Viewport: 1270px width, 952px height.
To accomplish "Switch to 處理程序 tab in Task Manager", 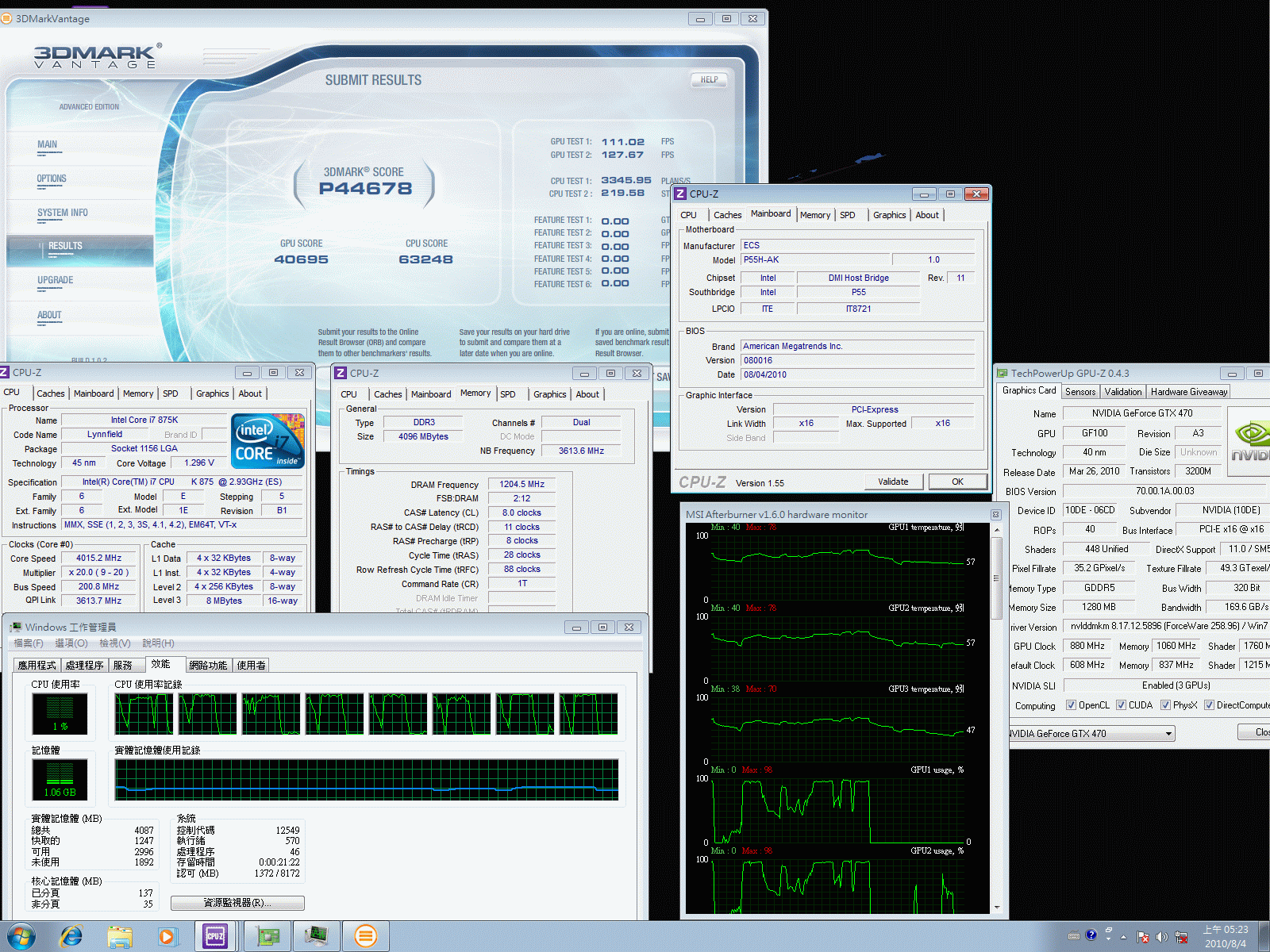I will [x=85, y=666].
